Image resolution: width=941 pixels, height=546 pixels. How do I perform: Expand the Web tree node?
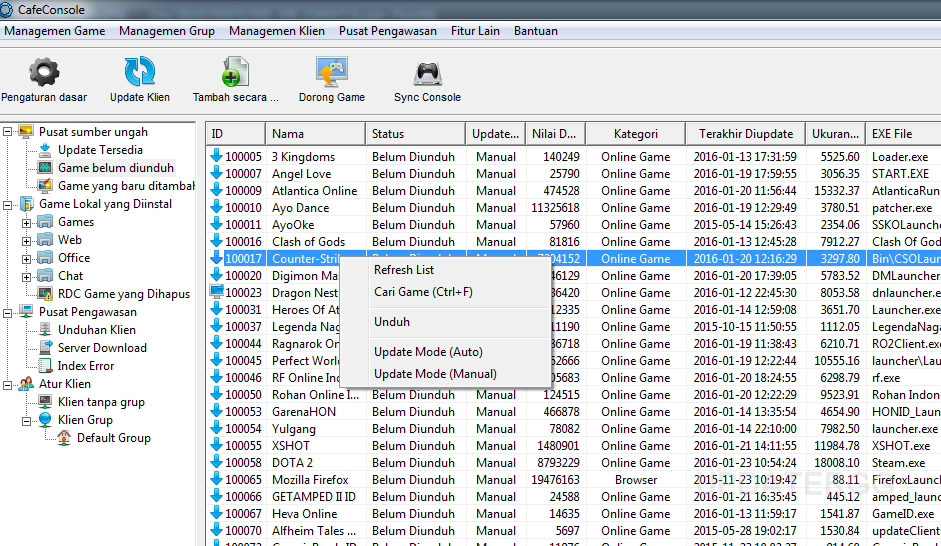pos(26,241)
